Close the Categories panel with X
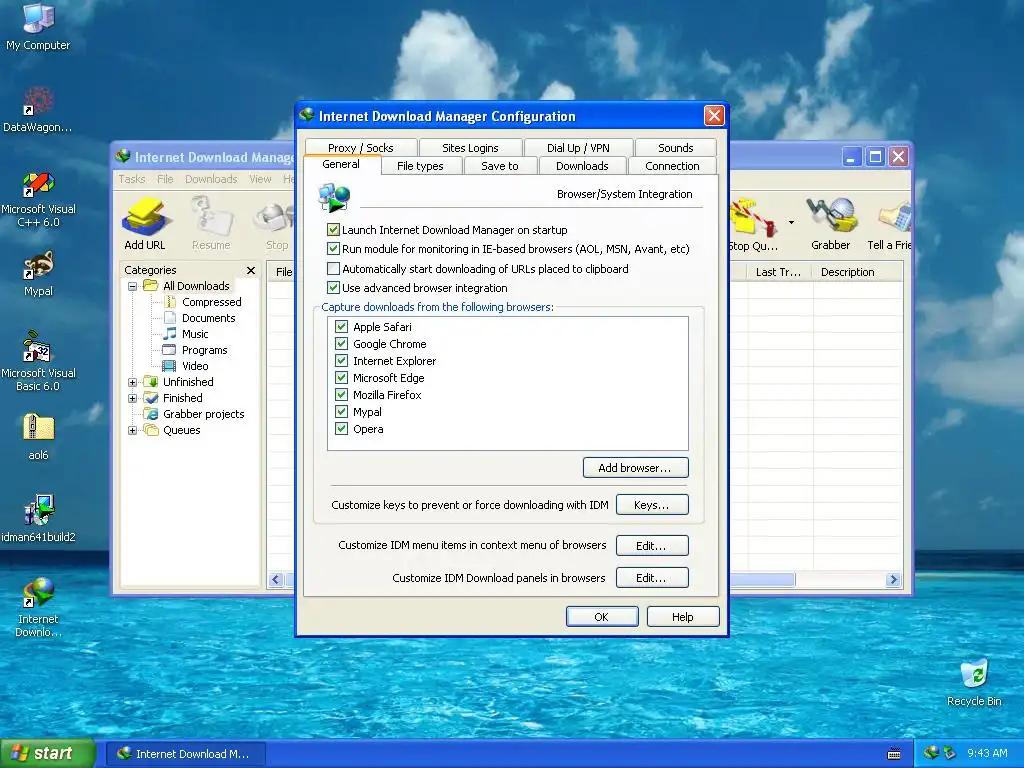Image resolution: width=1024 pixels, height=768 pixels. coord(251,270)
